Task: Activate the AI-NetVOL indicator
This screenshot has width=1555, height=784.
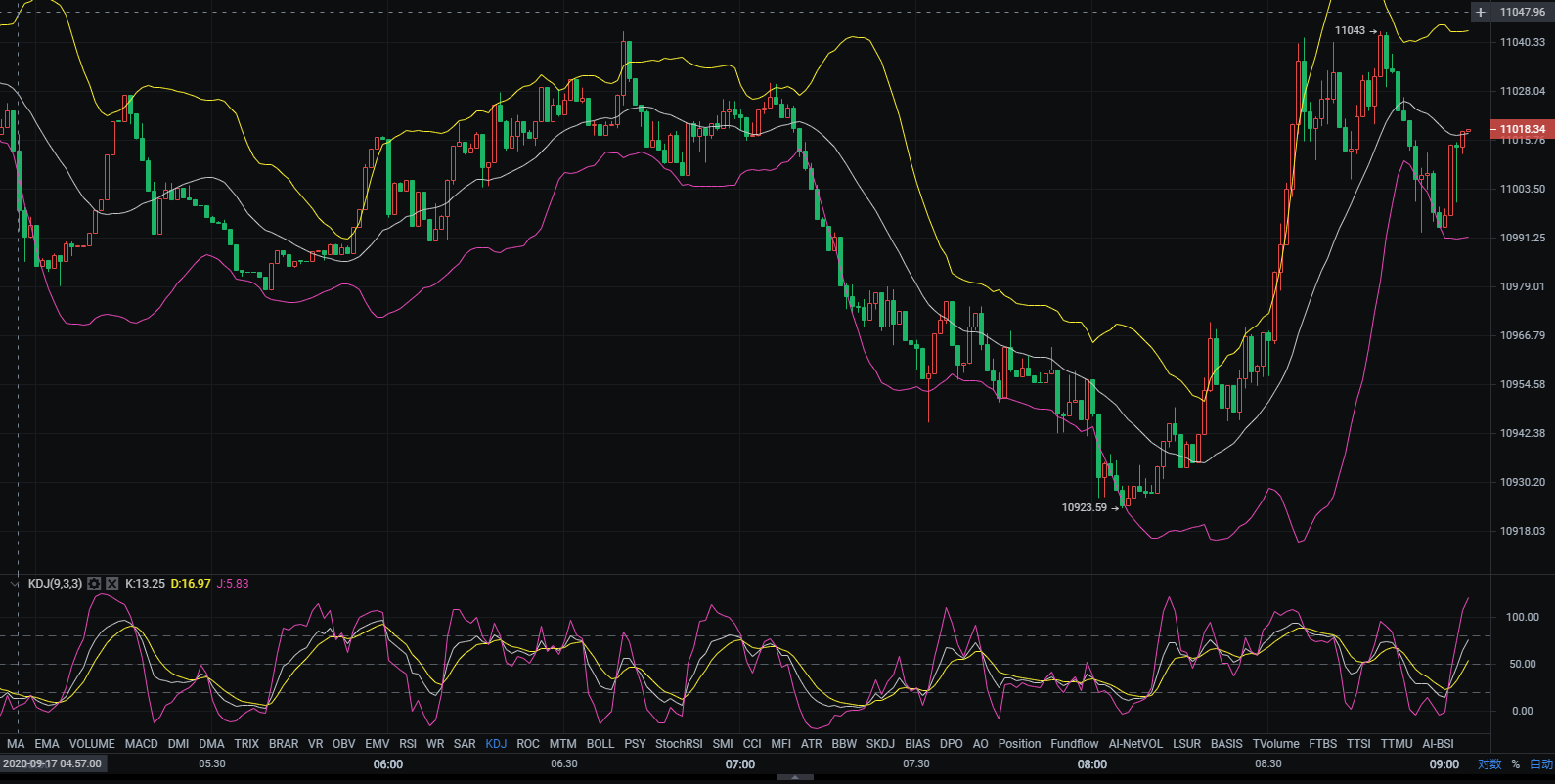Action: 1134,744
